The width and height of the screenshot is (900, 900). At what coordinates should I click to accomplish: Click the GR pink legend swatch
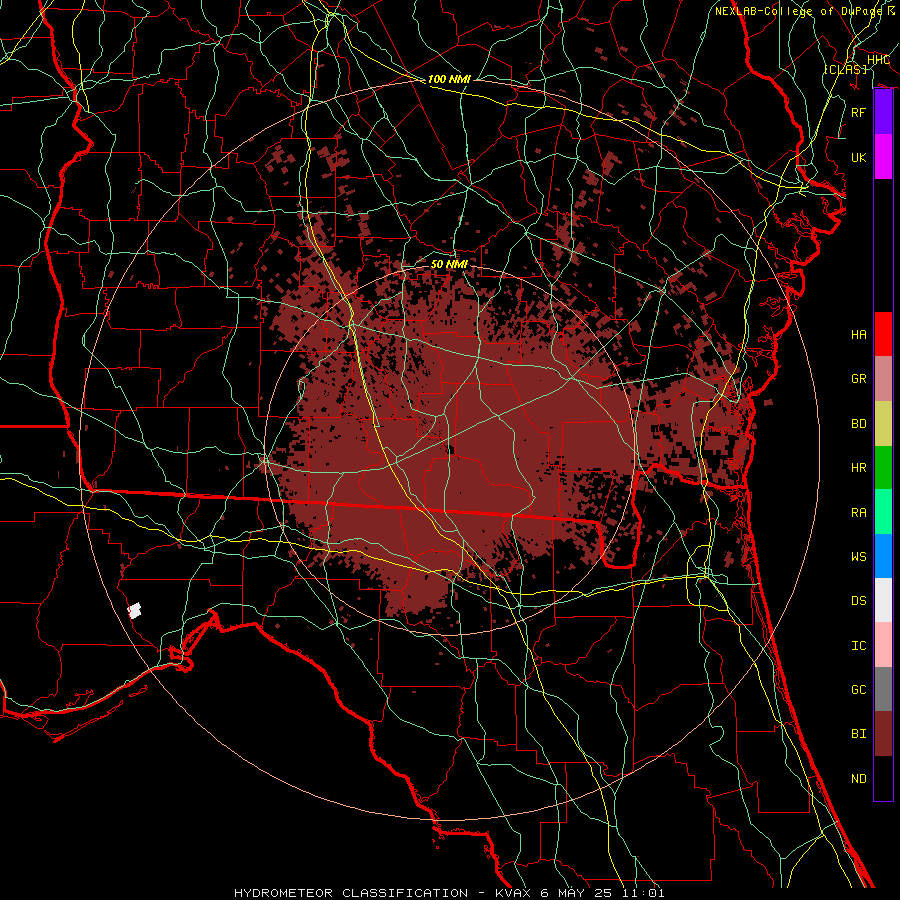pyautogui.click(x=883, y=379)
